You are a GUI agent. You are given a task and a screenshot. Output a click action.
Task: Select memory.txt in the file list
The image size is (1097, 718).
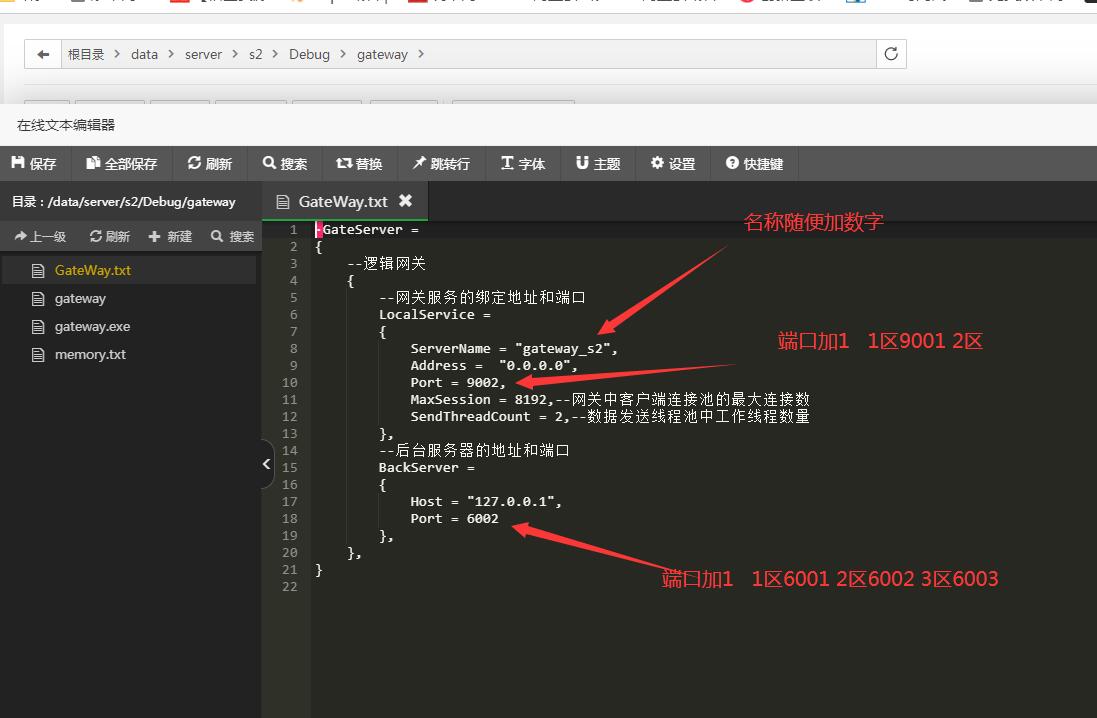pyautogui.click(x=92, y=353)
